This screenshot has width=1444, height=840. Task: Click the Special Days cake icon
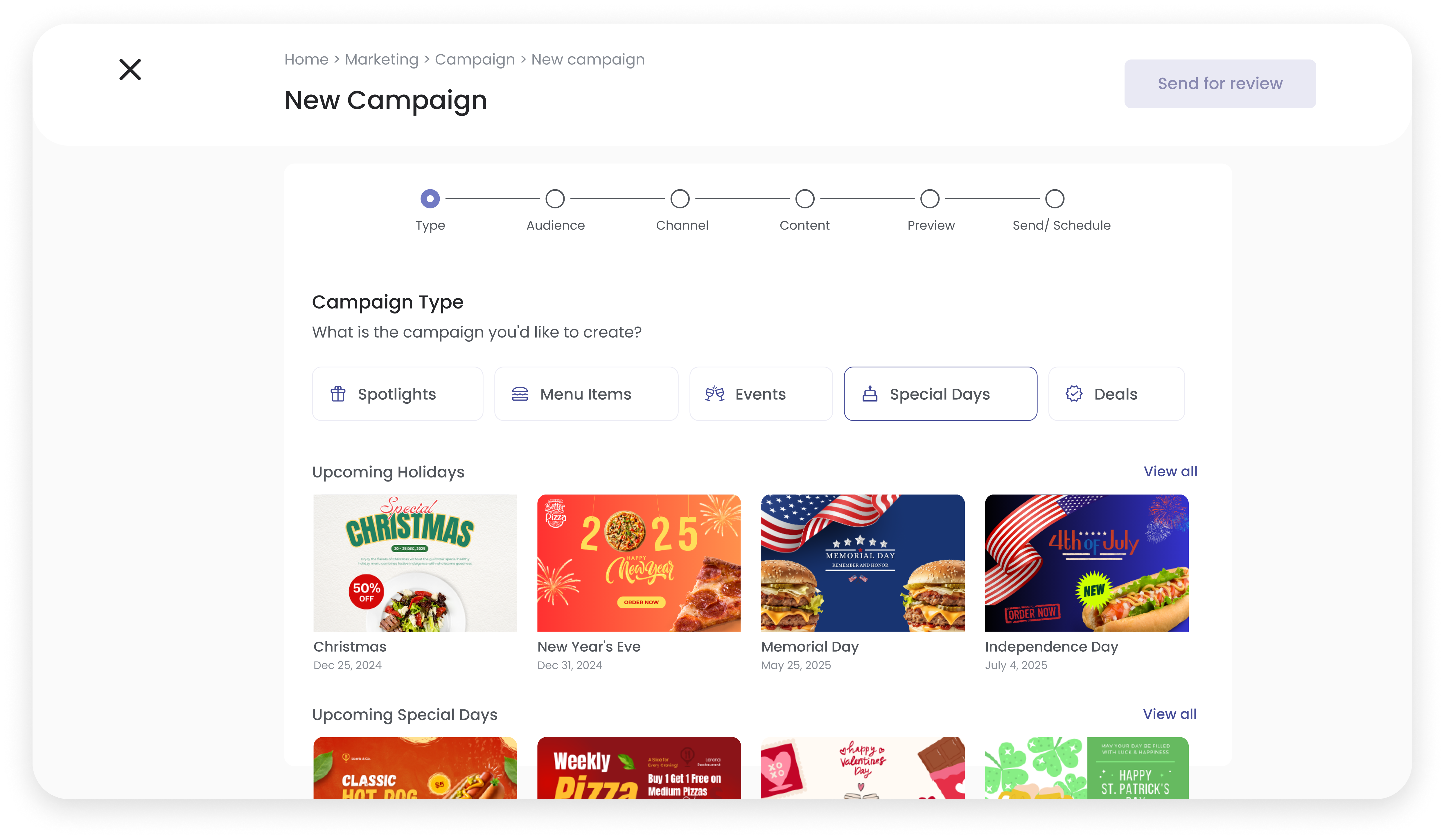click(870, 394)
